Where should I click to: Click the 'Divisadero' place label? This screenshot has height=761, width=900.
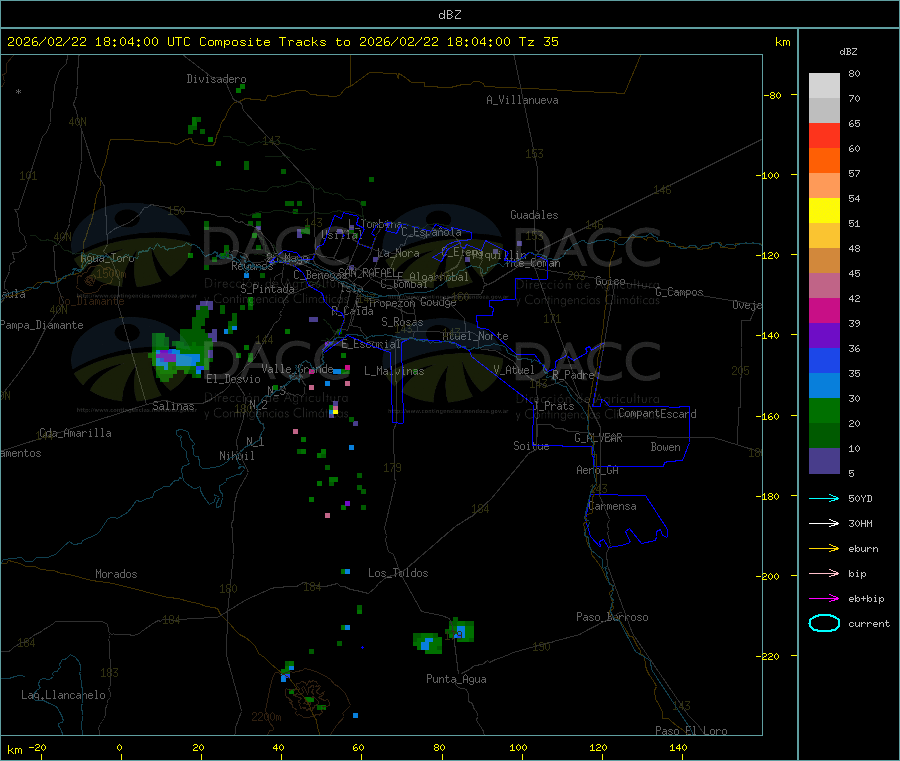[216, 79]
